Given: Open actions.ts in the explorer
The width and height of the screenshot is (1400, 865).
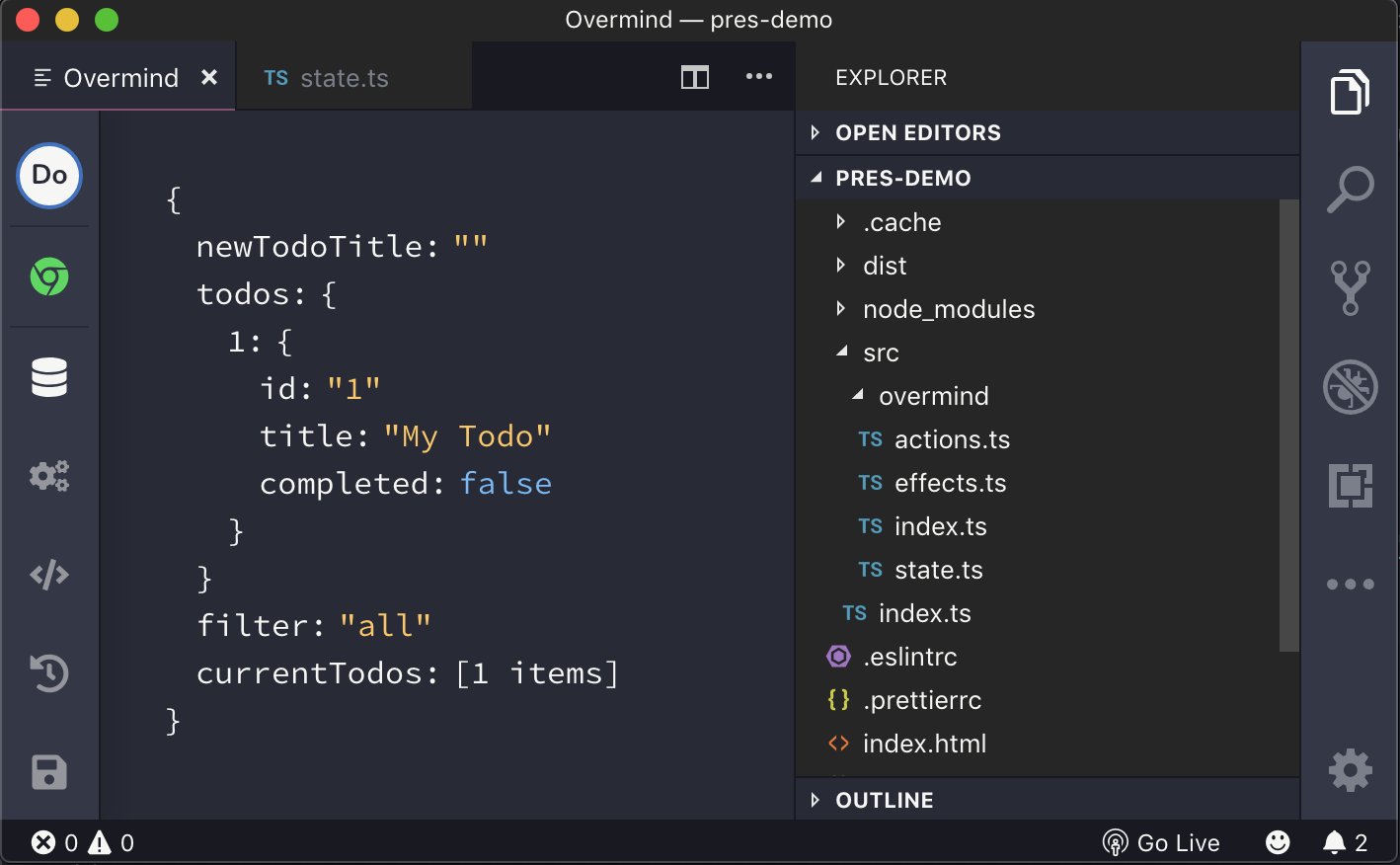Looking at the screenshot, I should (1038, 439).
